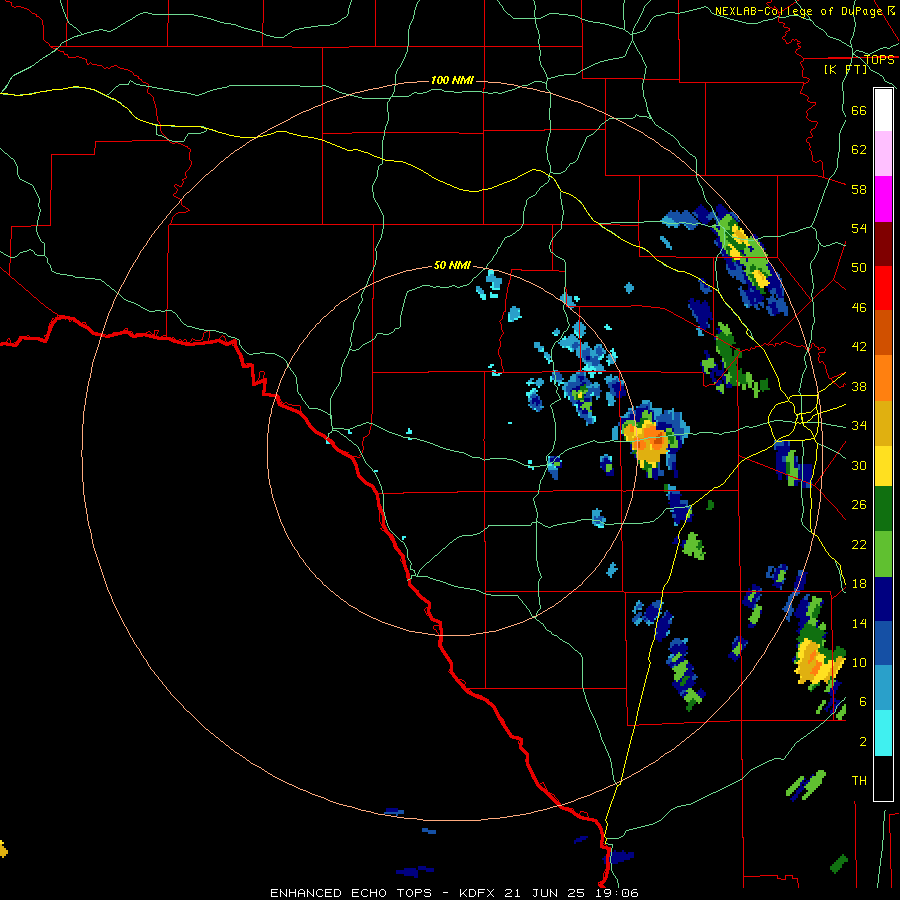This screenshot has width=900, height=900.
Task: Click the 10 mark on the tops scale
Action: point(859,662)
